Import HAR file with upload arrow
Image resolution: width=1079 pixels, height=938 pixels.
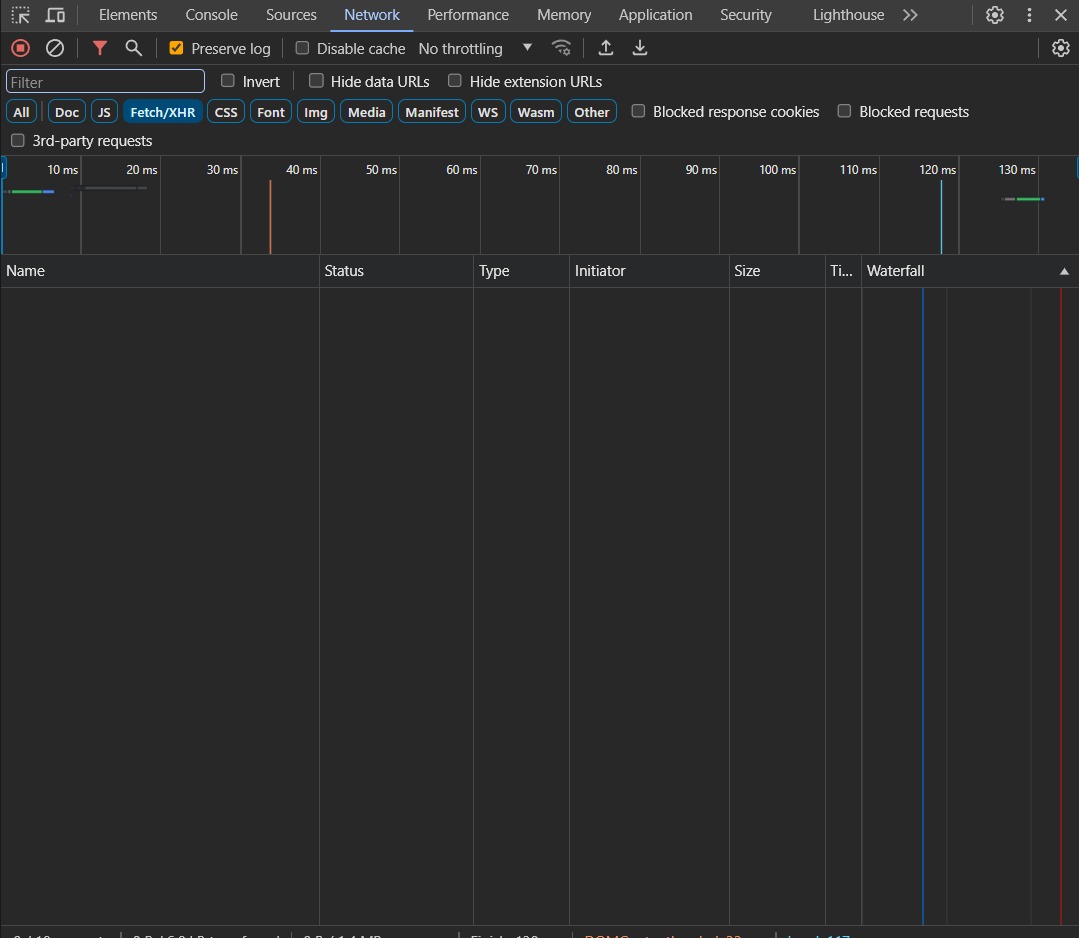pyautogui.click(x=606, y=48)
